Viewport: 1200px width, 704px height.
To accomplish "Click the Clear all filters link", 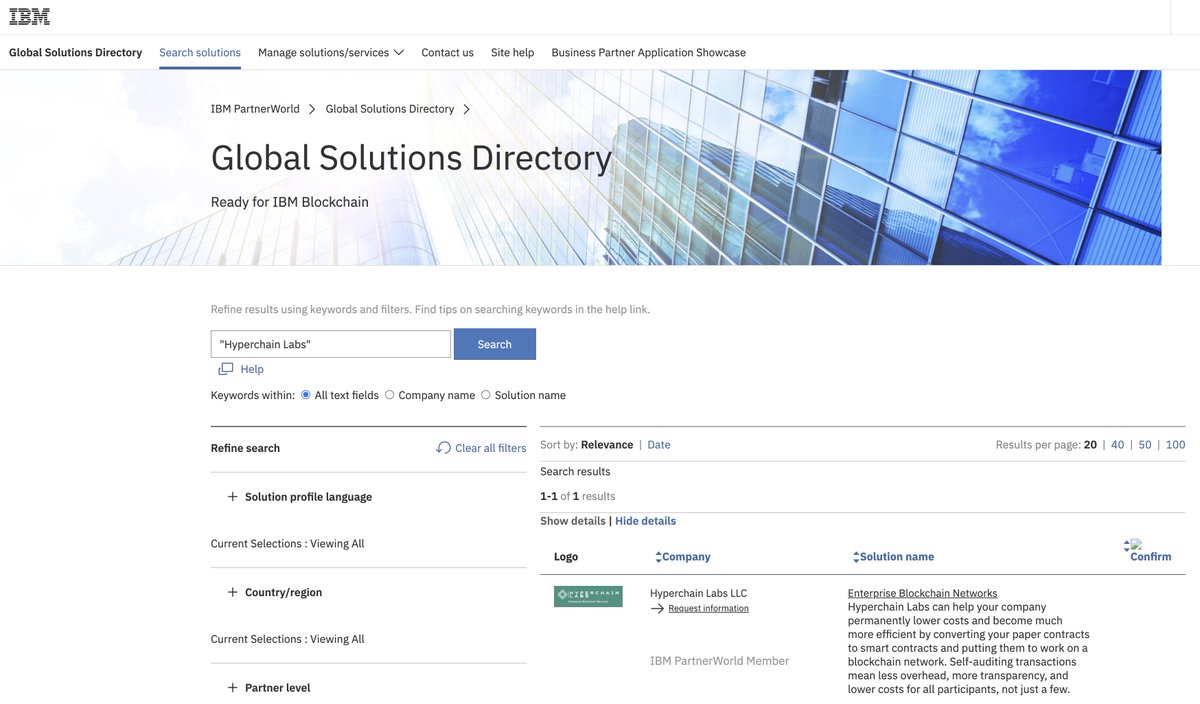I will click(490, 448).
